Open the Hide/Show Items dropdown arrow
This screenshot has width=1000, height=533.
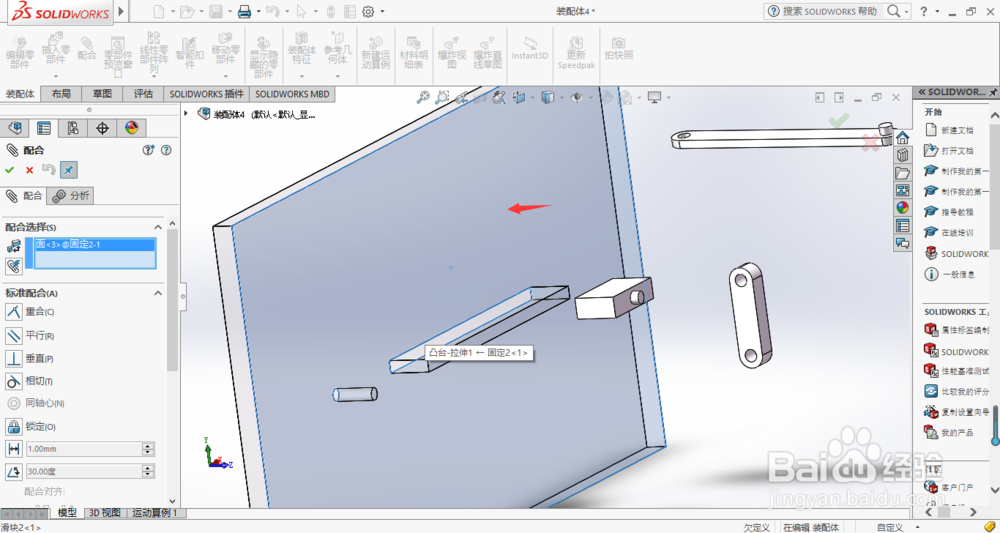(x=591, y=98)
